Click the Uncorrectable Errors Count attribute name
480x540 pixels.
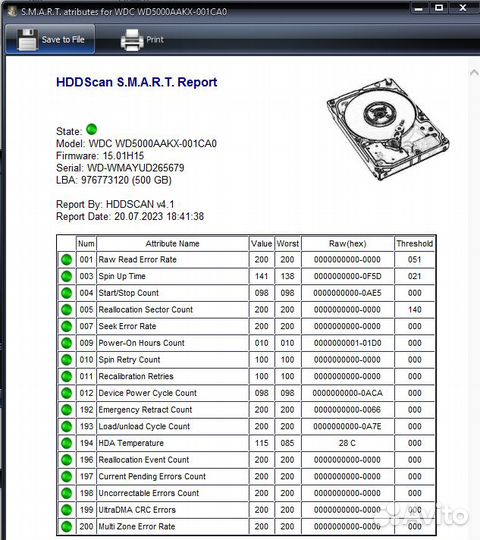click(148, 493)
